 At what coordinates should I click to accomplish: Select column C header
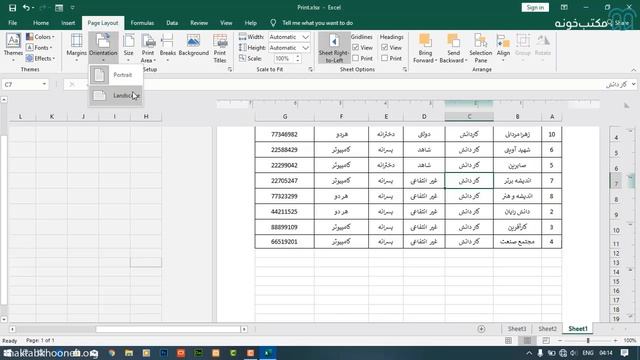coord(469,117)
